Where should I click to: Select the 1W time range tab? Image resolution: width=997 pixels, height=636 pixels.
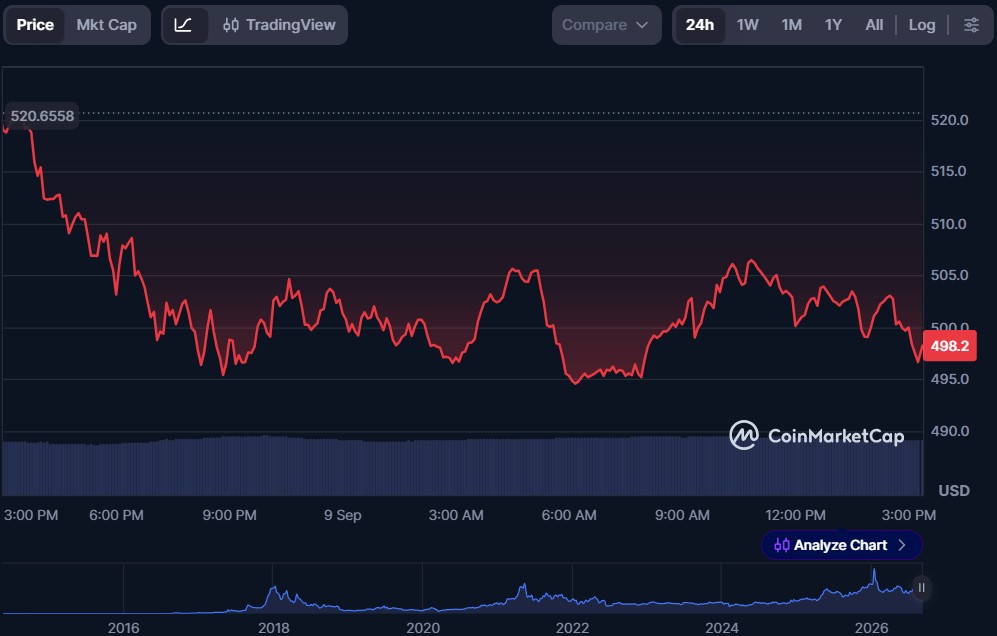point(748,25)
